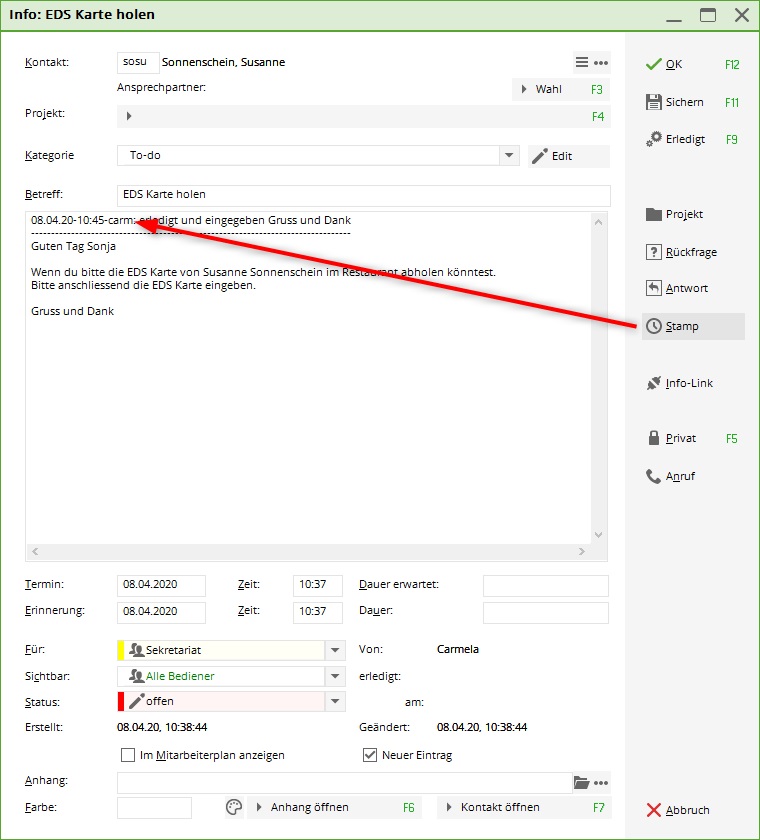Open the Status offen dropdown
Viewport: 760px width, 840px height.
(x=336, y=702)
